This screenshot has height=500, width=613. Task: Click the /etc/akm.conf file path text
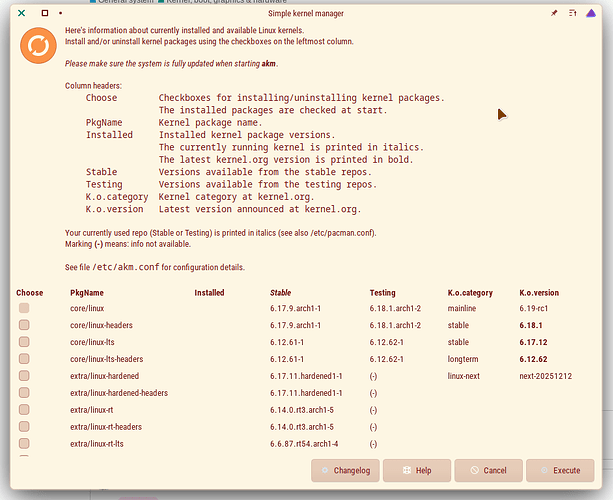[x=126, y=267]
